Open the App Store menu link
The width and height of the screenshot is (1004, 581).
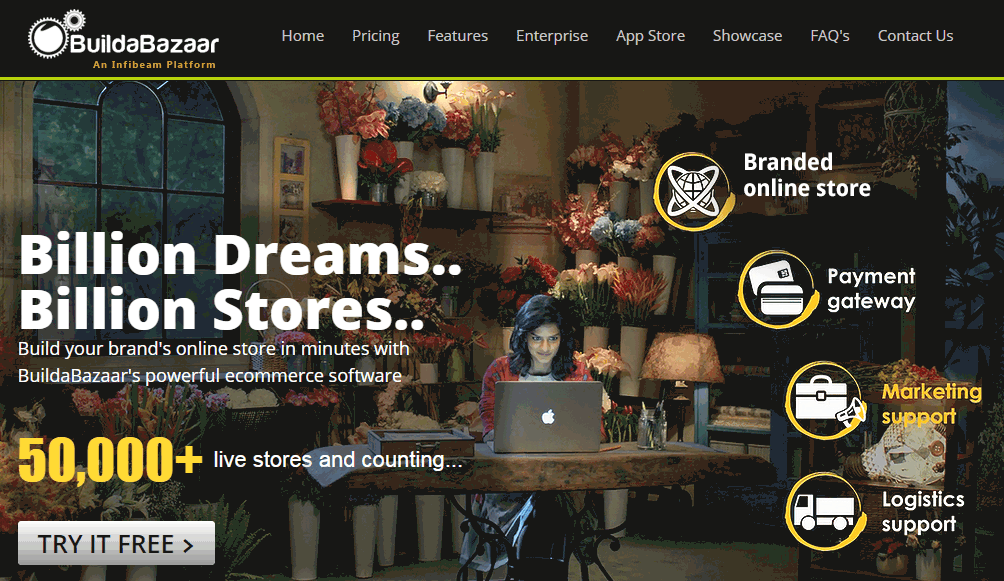click(651, 36)
